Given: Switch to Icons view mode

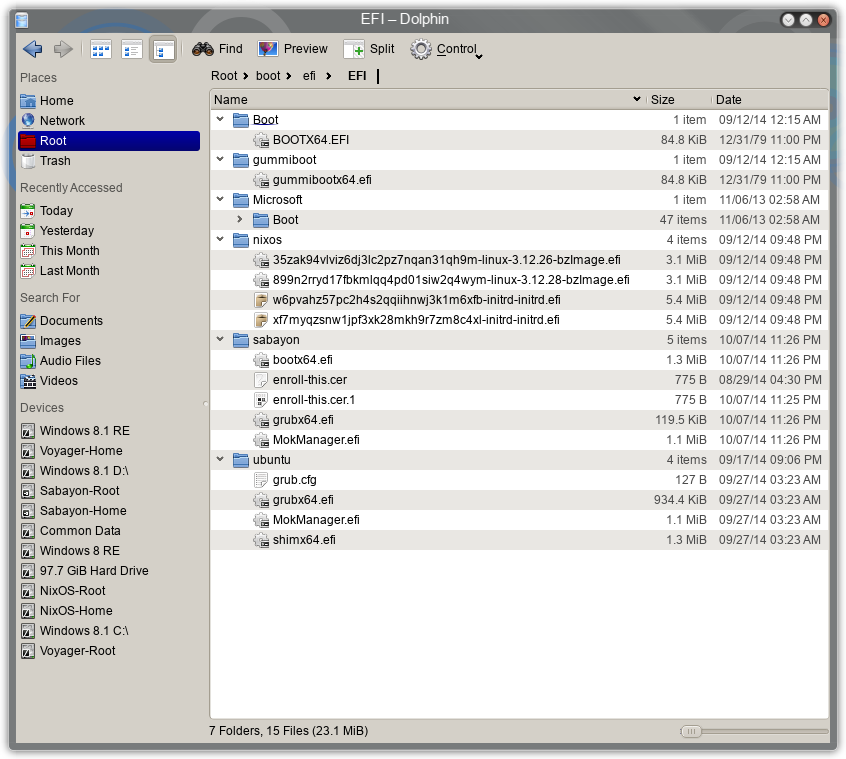Looking at the screenshot, I should tap(101, 50).
